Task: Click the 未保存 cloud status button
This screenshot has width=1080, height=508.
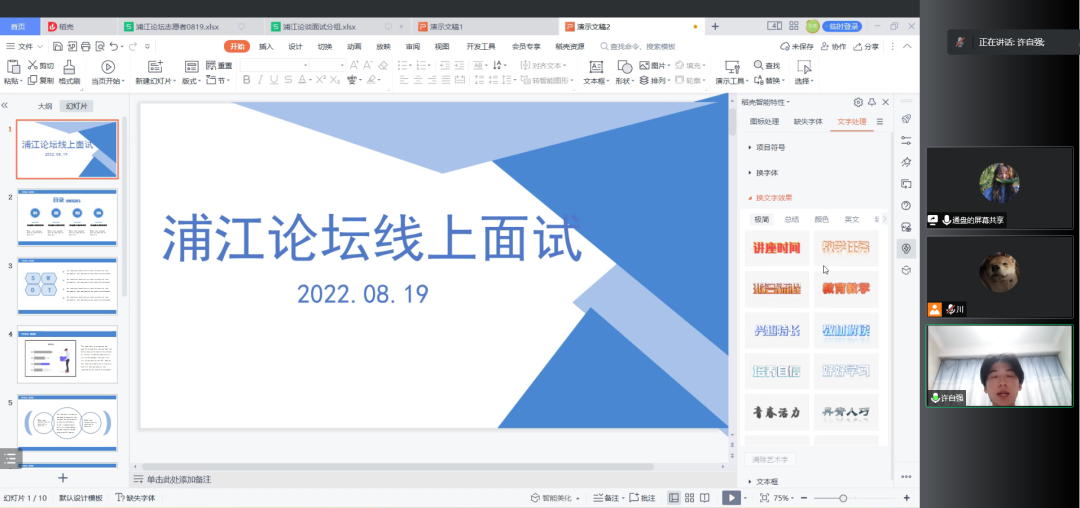Action: (x=797, y=47)
